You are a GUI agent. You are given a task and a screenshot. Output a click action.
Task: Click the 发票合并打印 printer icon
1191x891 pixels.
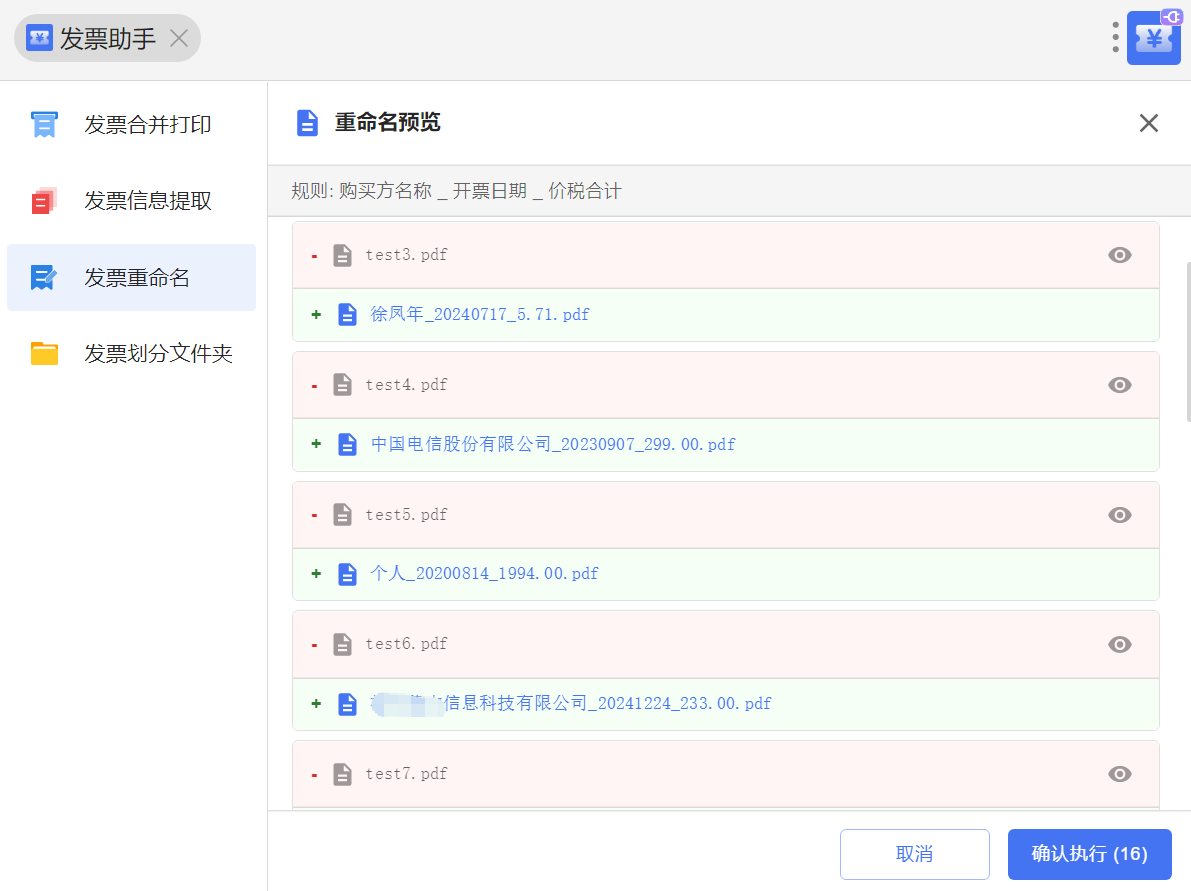click(44, 125)
